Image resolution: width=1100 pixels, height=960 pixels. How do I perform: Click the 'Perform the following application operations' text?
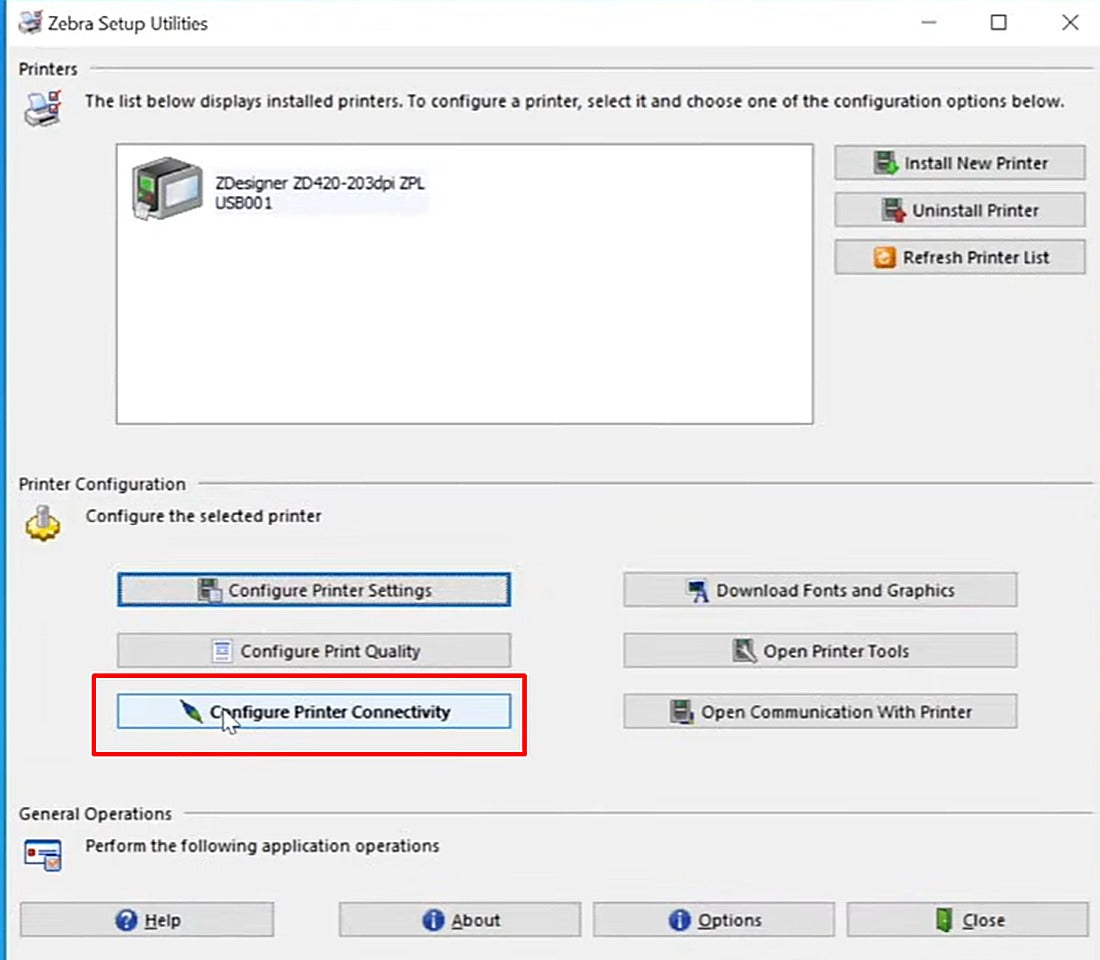(262, 846)
